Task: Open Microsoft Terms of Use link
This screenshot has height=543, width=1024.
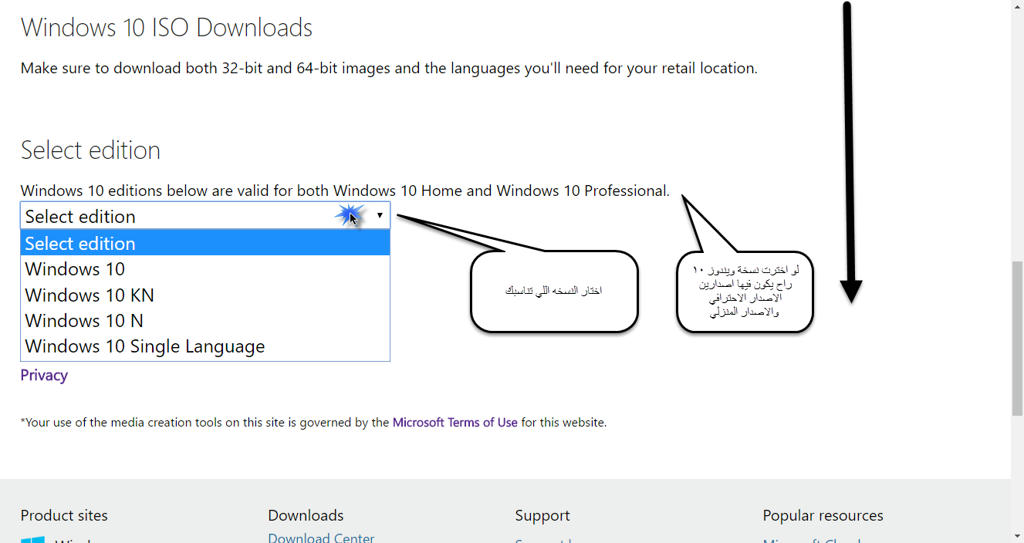Action: coord(455,422)
